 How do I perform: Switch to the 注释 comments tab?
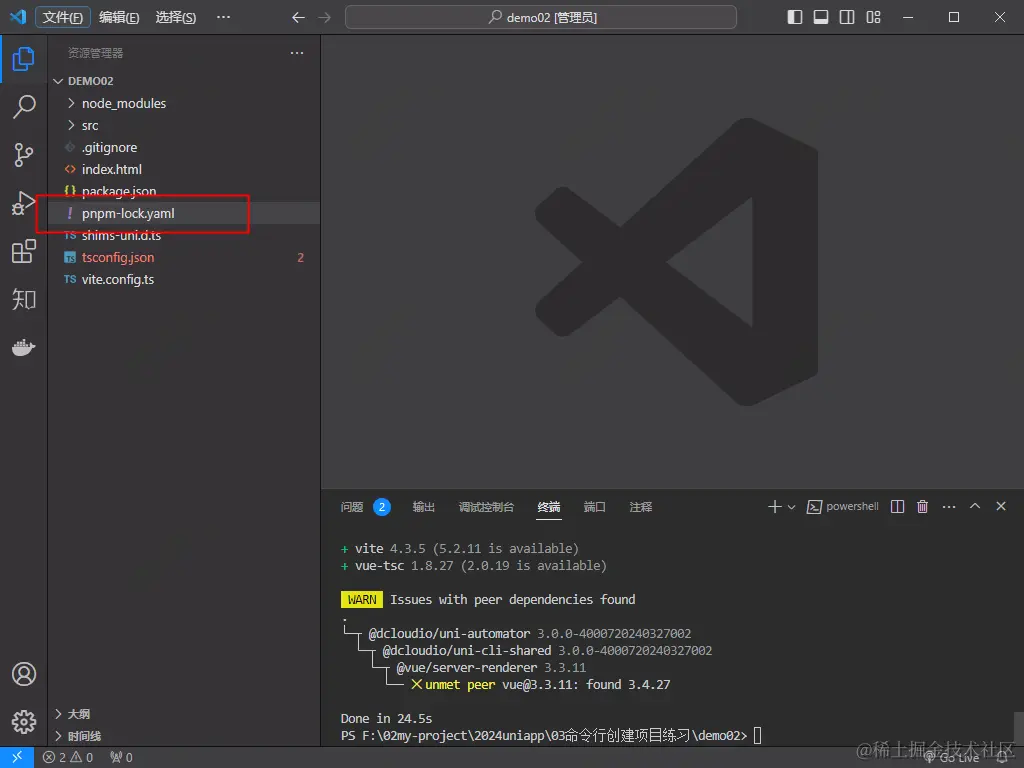pos(641,507)
